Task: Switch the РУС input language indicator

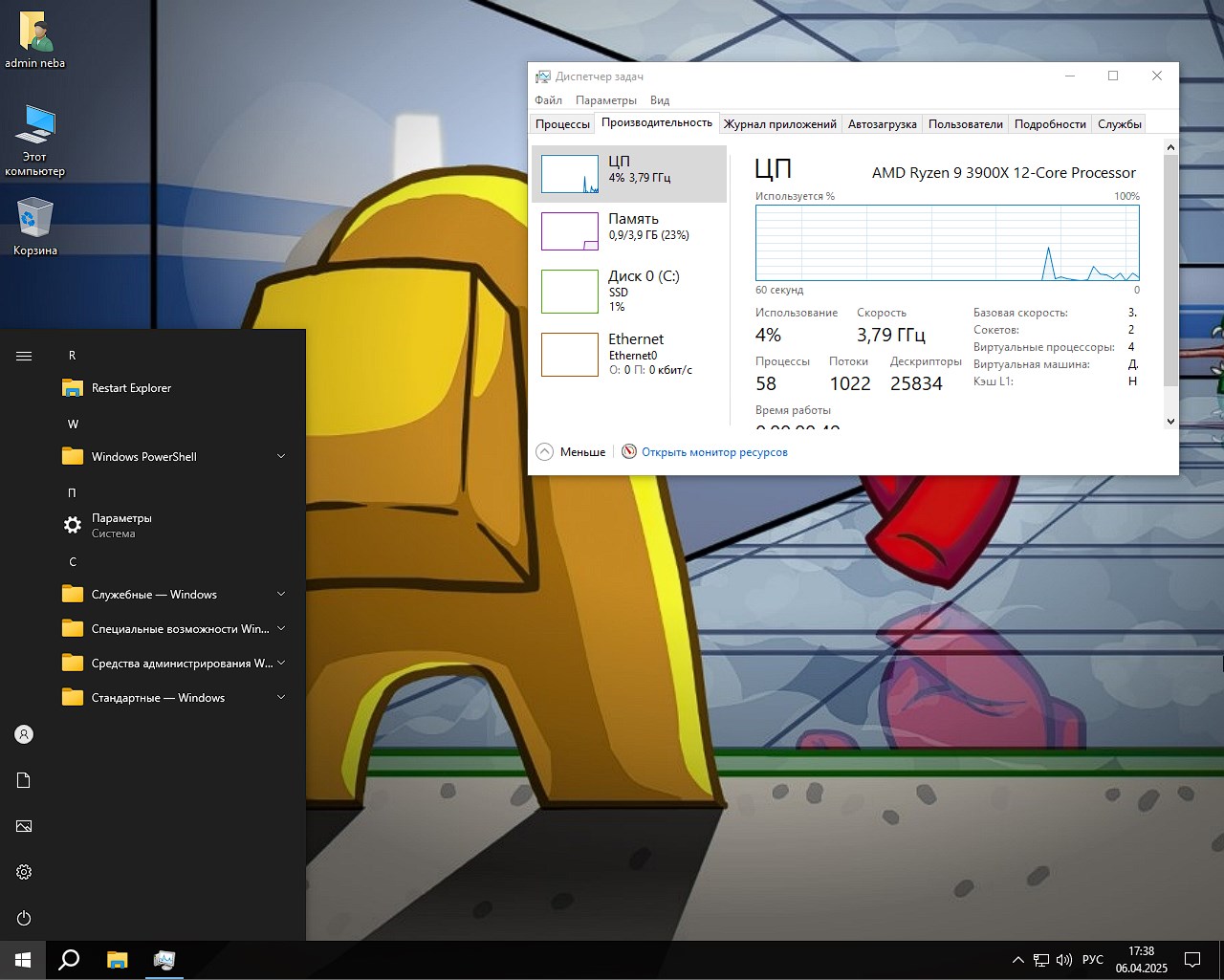Action: pos(1092,960)
